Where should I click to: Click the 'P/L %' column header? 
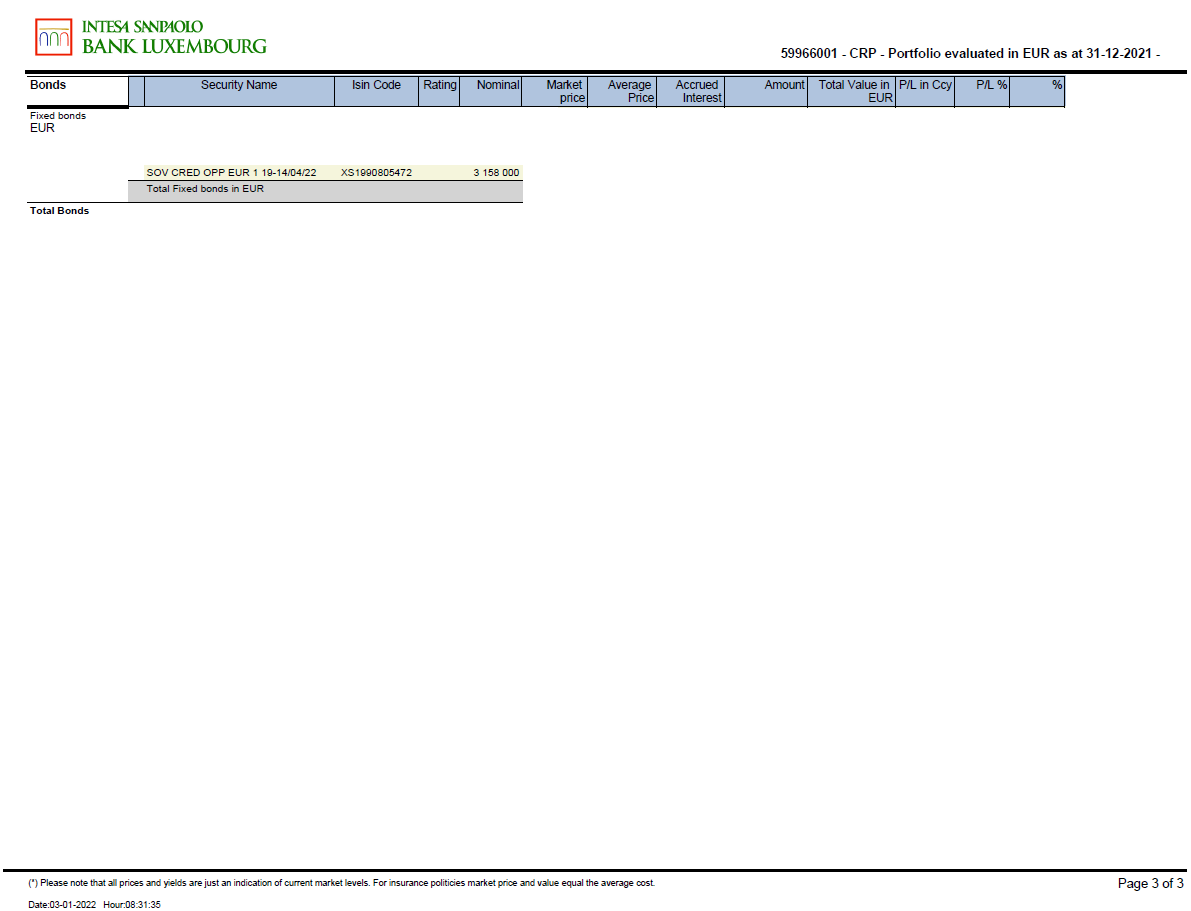click(x=982, y=91)
